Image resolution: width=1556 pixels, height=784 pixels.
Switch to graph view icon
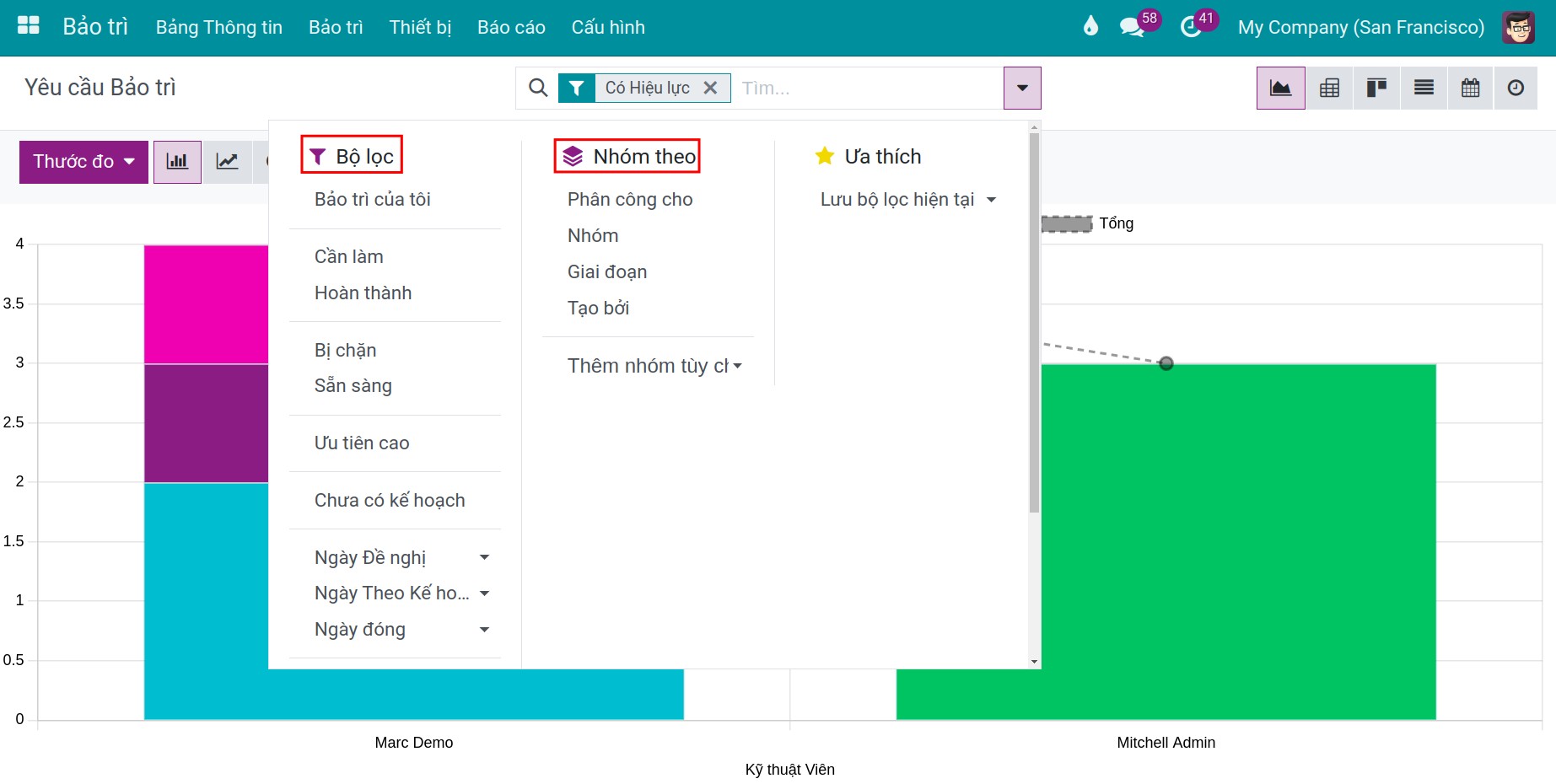1280,88
